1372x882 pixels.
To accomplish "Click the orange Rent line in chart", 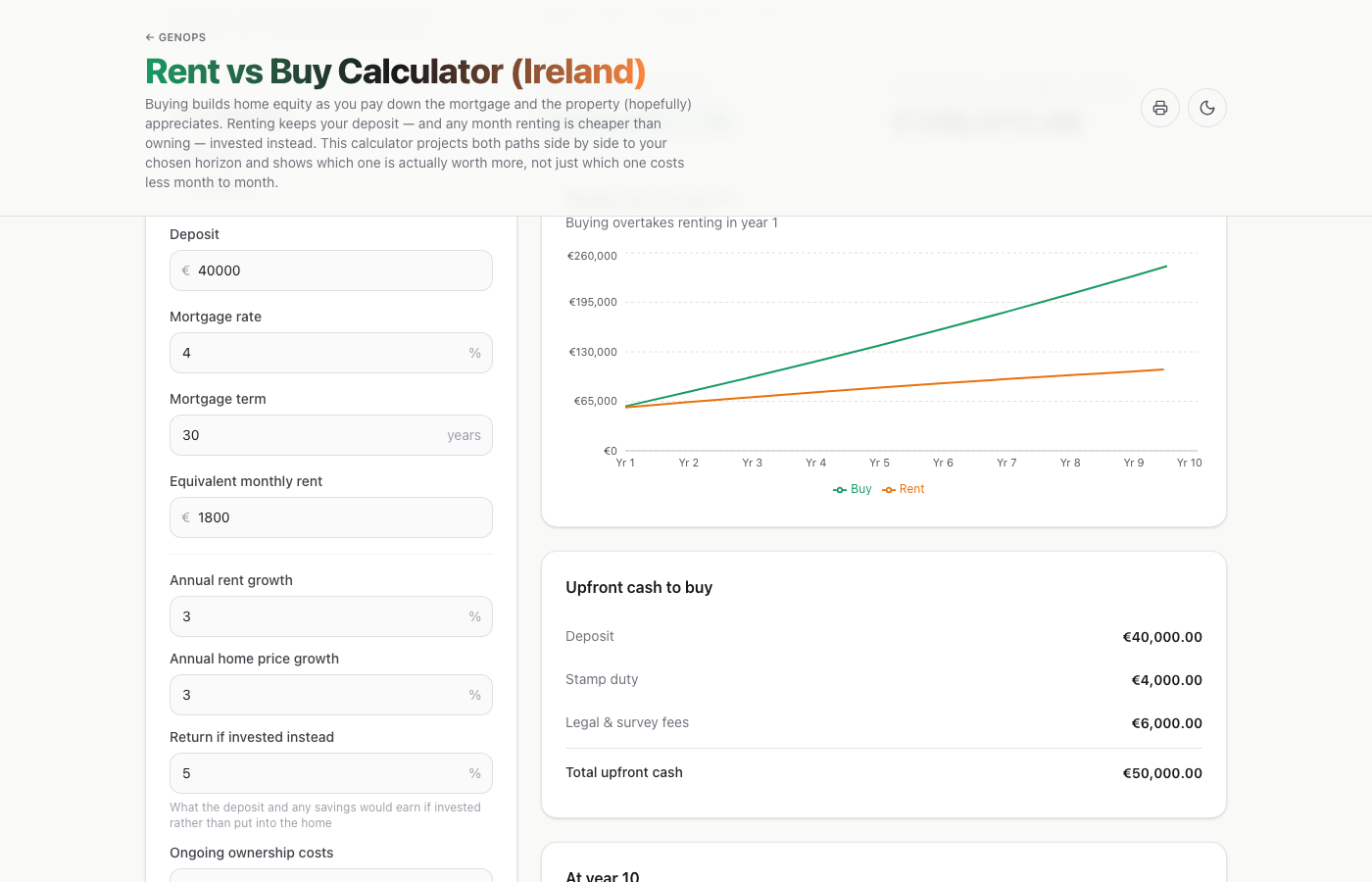I will [896, 385].
